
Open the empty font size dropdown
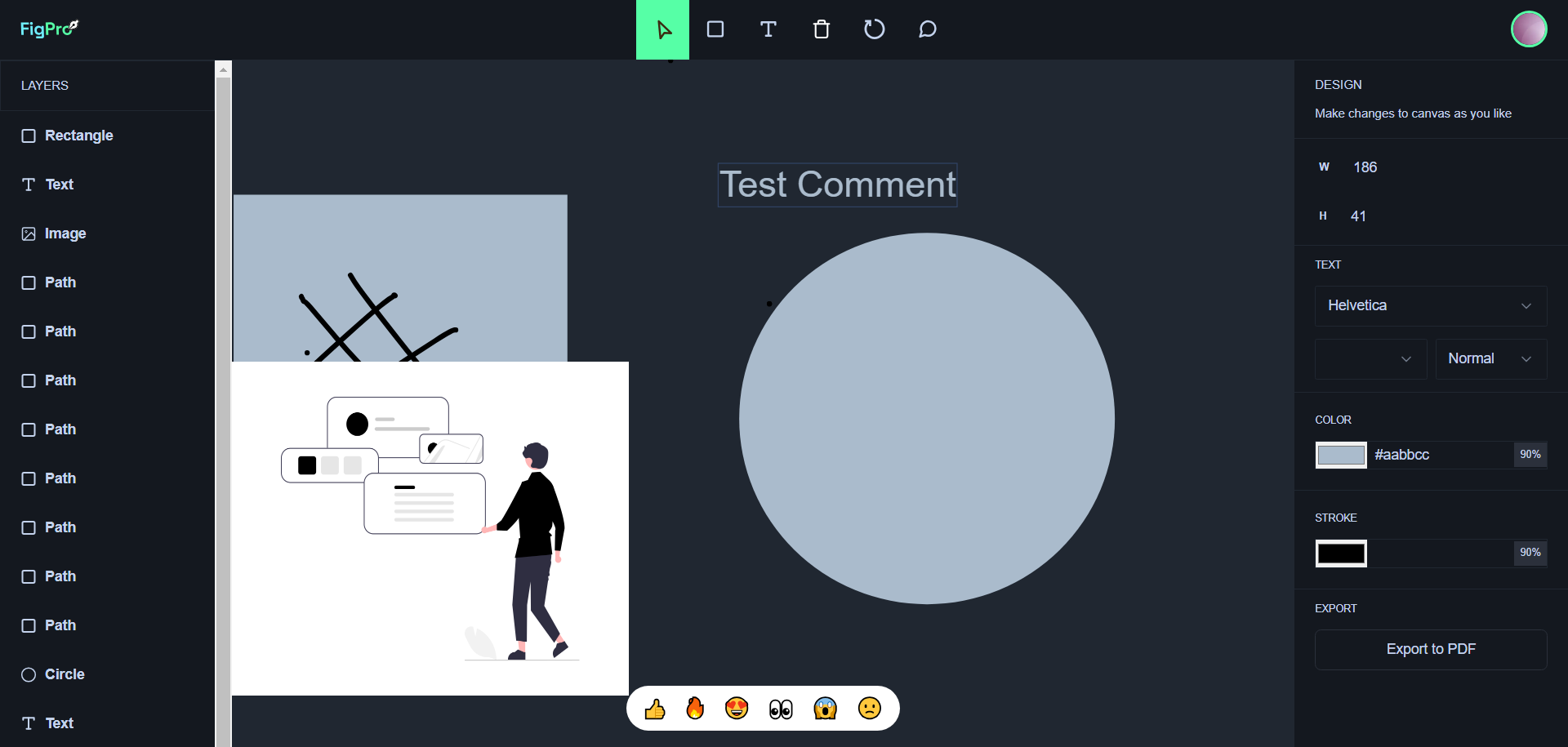tap(1370, 359)
